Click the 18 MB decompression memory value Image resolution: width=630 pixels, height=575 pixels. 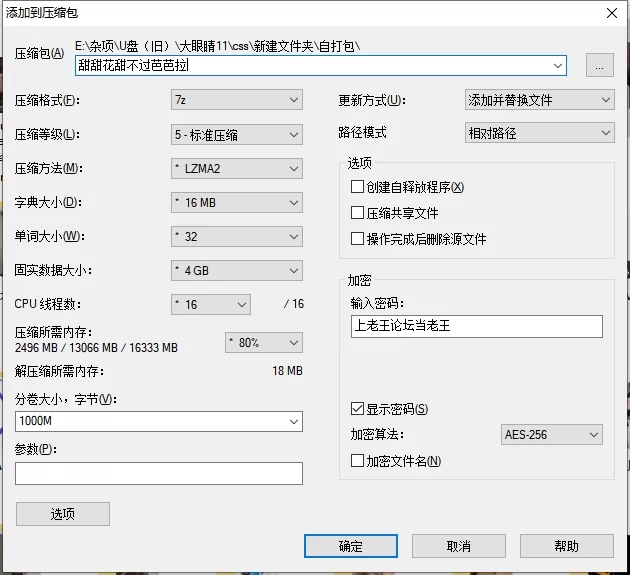[287, 370]
